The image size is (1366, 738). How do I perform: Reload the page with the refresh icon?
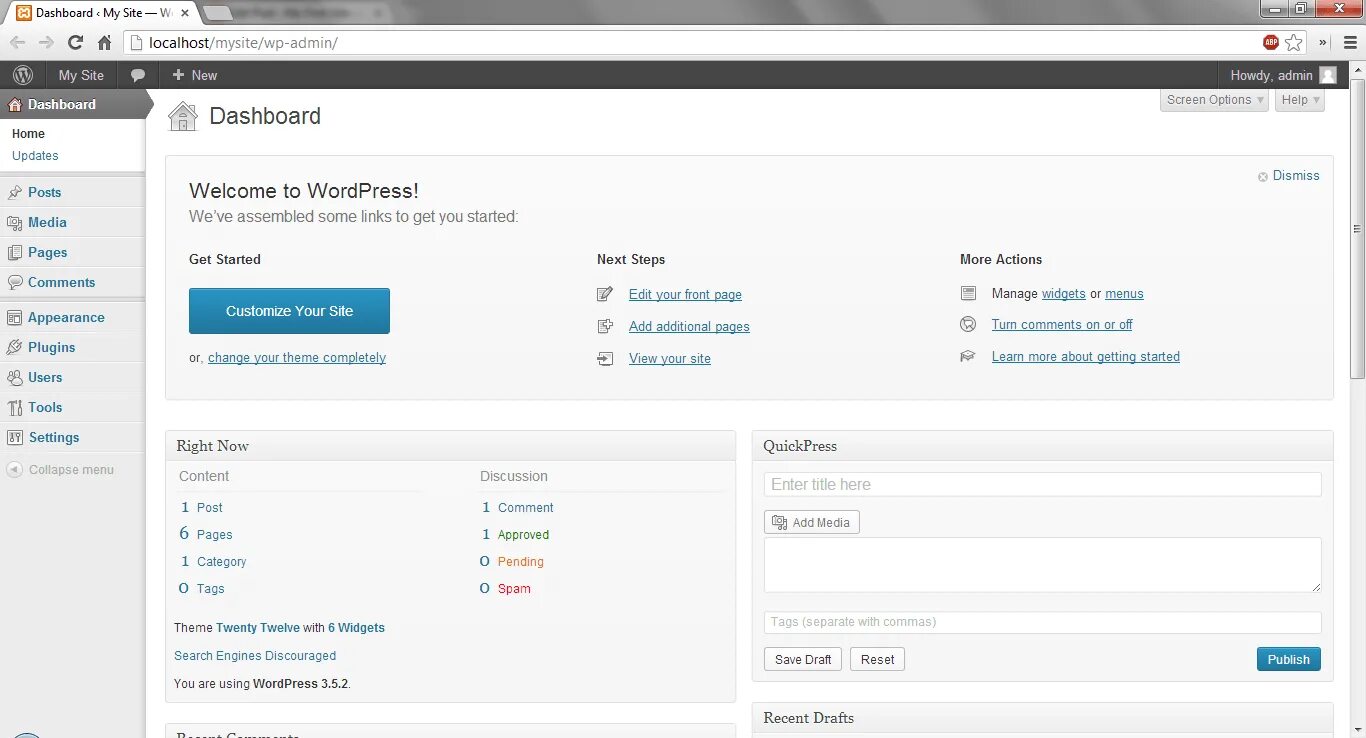point(75,42)
